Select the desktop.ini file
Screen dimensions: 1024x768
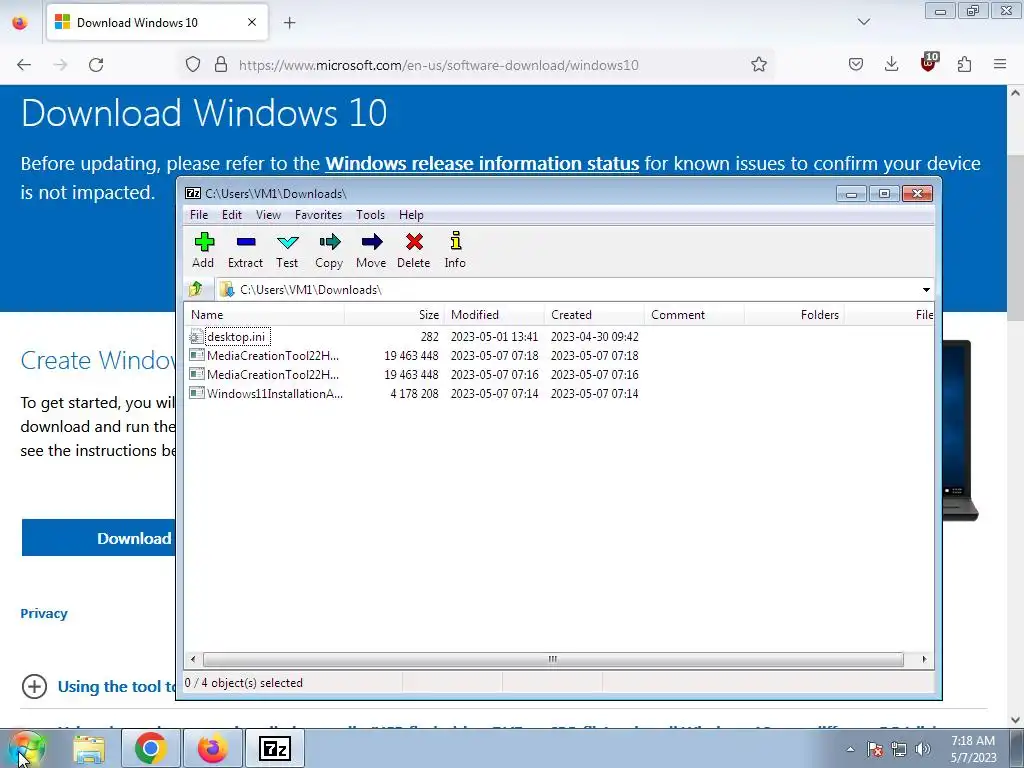coord(236,337)
